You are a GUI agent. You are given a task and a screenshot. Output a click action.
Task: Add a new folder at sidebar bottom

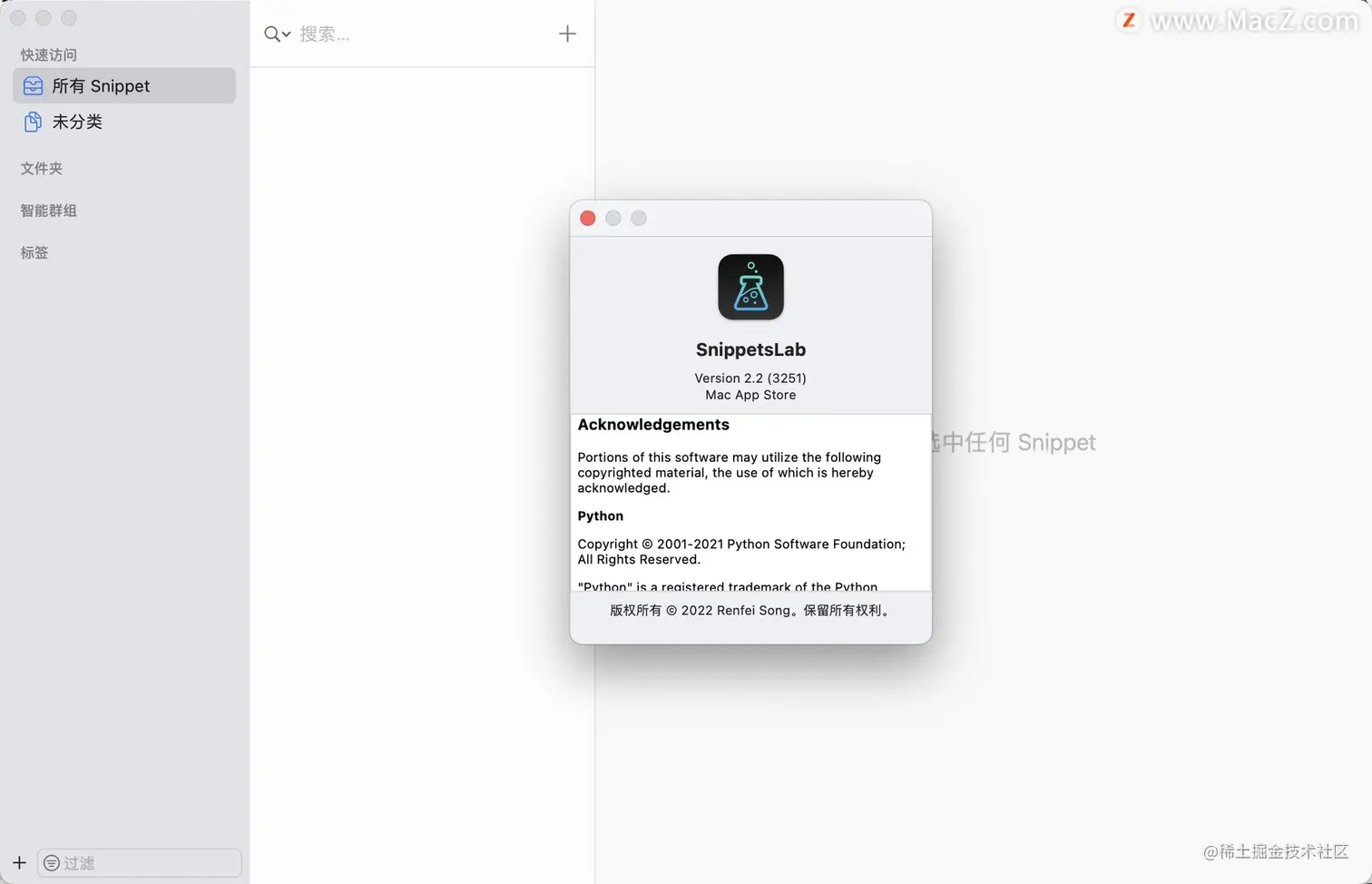19,862
